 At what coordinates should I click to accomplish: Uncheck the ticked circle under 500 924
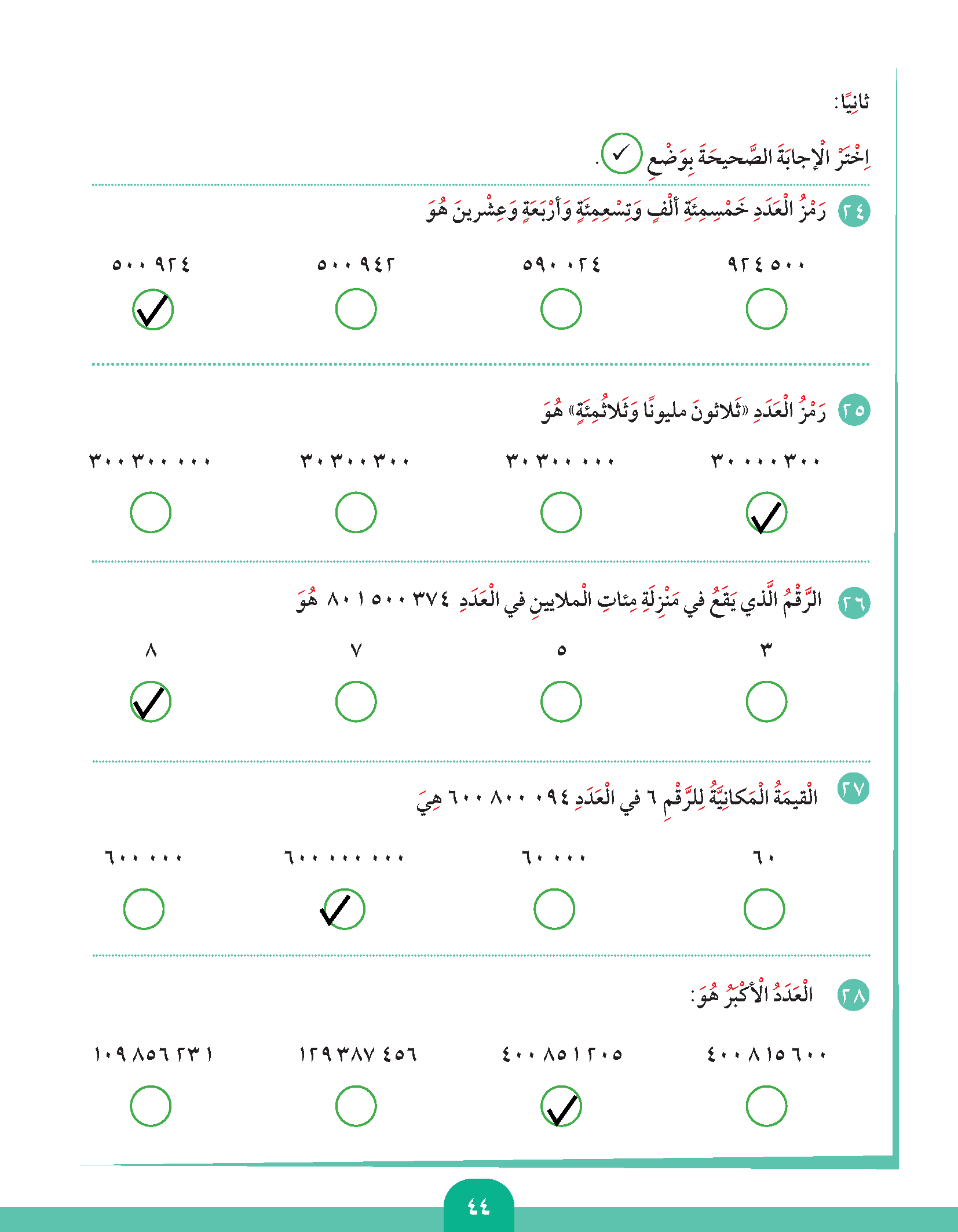(x=152, y=309)
